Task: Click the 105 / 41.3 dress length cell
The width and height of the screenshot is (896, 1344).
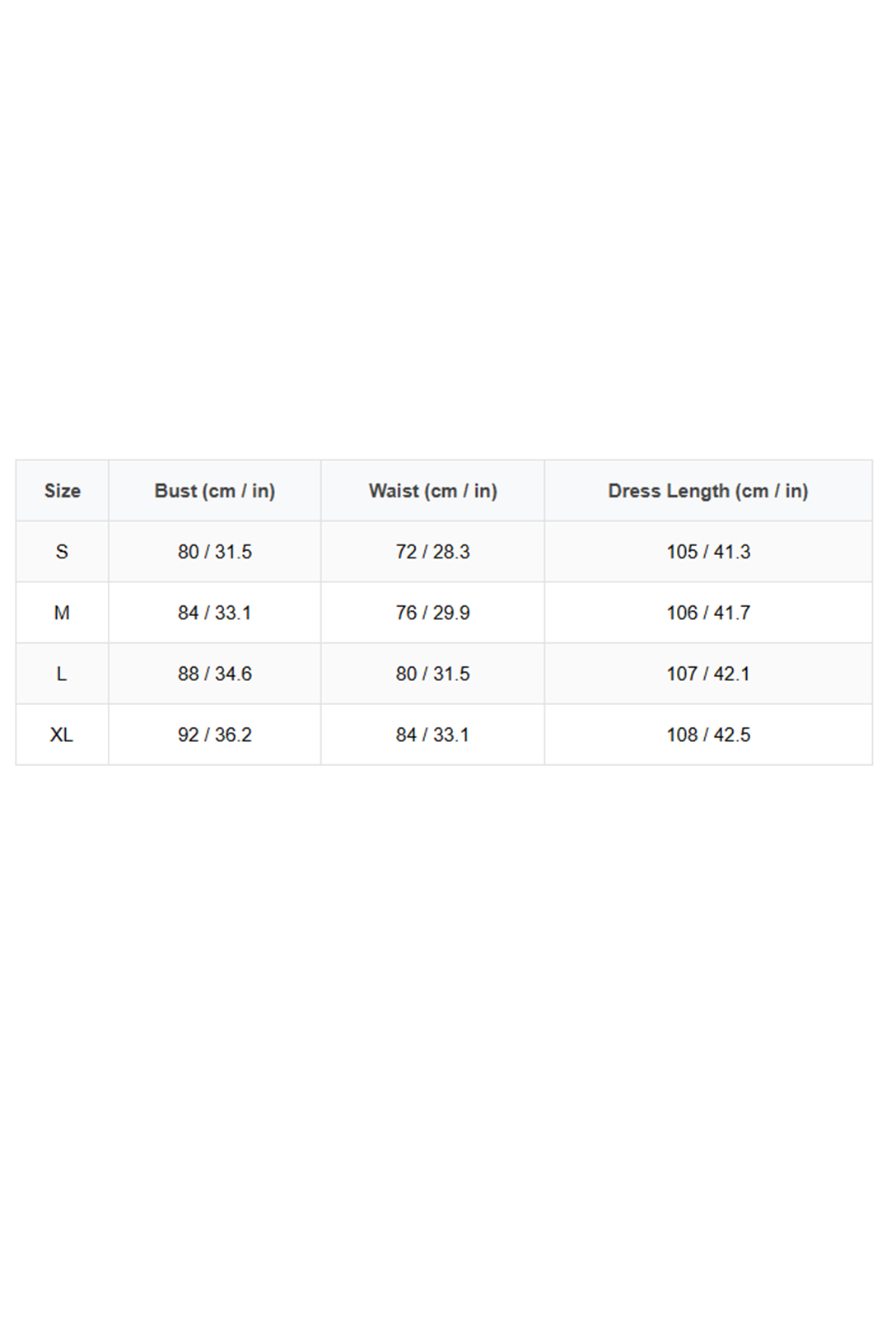Action: [708, 552]
